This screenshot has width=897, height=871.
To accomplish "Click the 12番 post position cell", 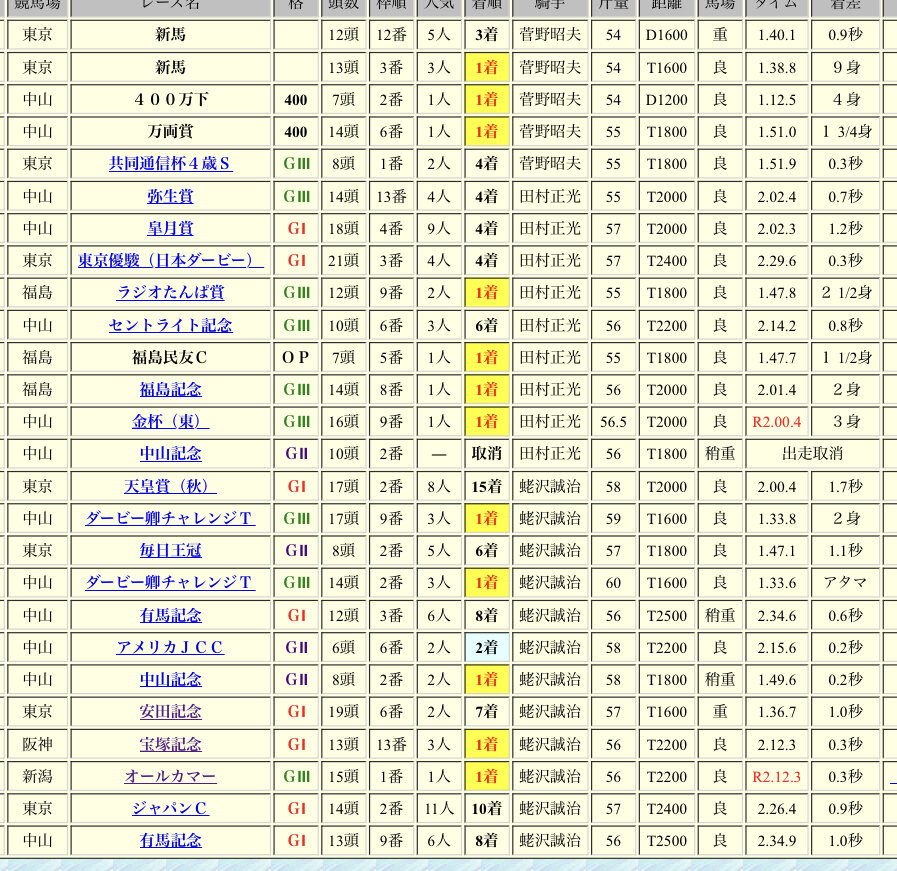I will (392, 35).
